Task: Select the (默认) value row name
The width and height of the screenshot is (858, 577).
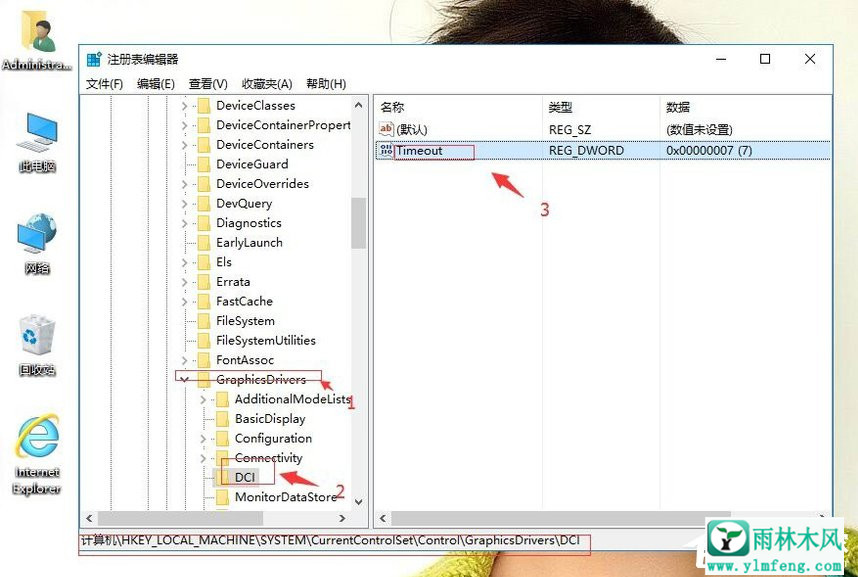Action: [x=411, y=130]
